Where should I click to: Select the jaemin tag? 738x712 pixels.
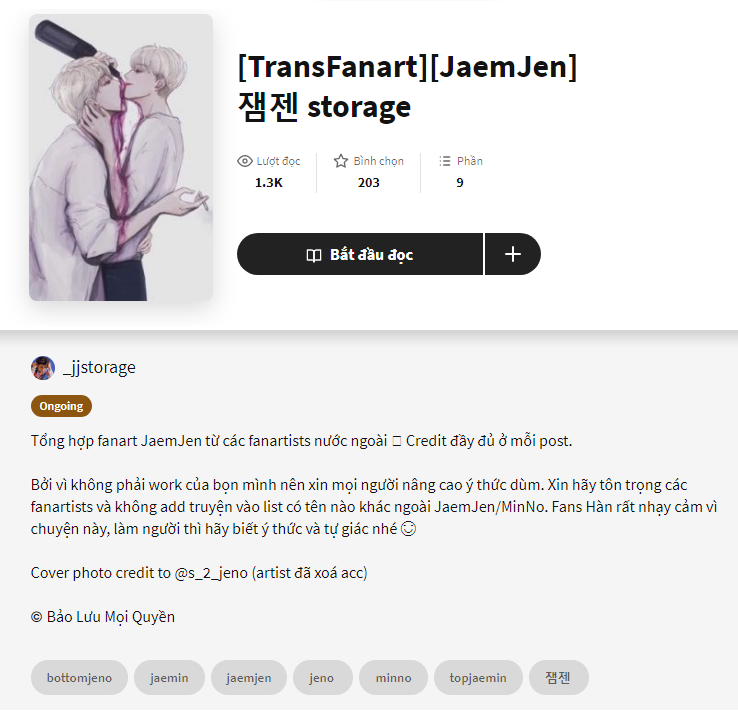coord(169,678)
